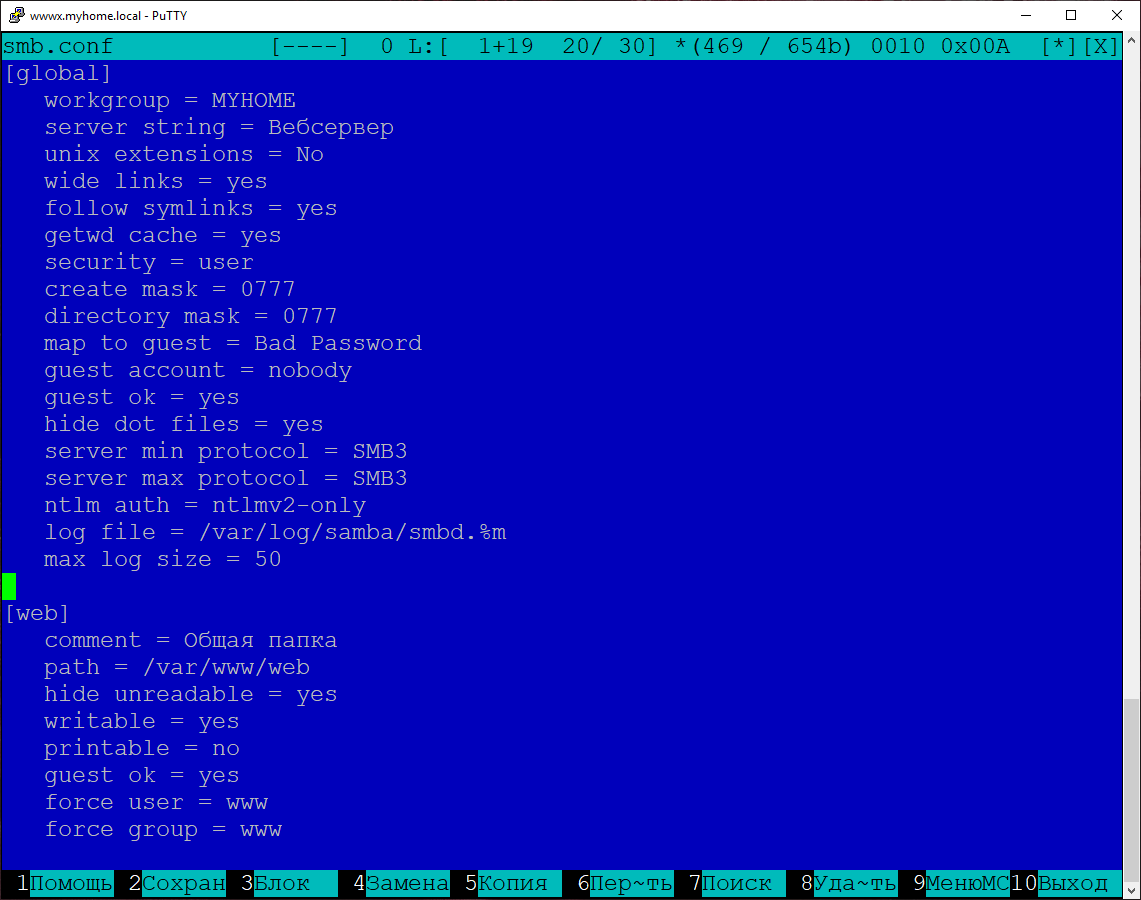This screenshot has height=900, width=1141.
Task: Click the wide links = yes line
Action: pyautogui.click(x=156, y=181)
